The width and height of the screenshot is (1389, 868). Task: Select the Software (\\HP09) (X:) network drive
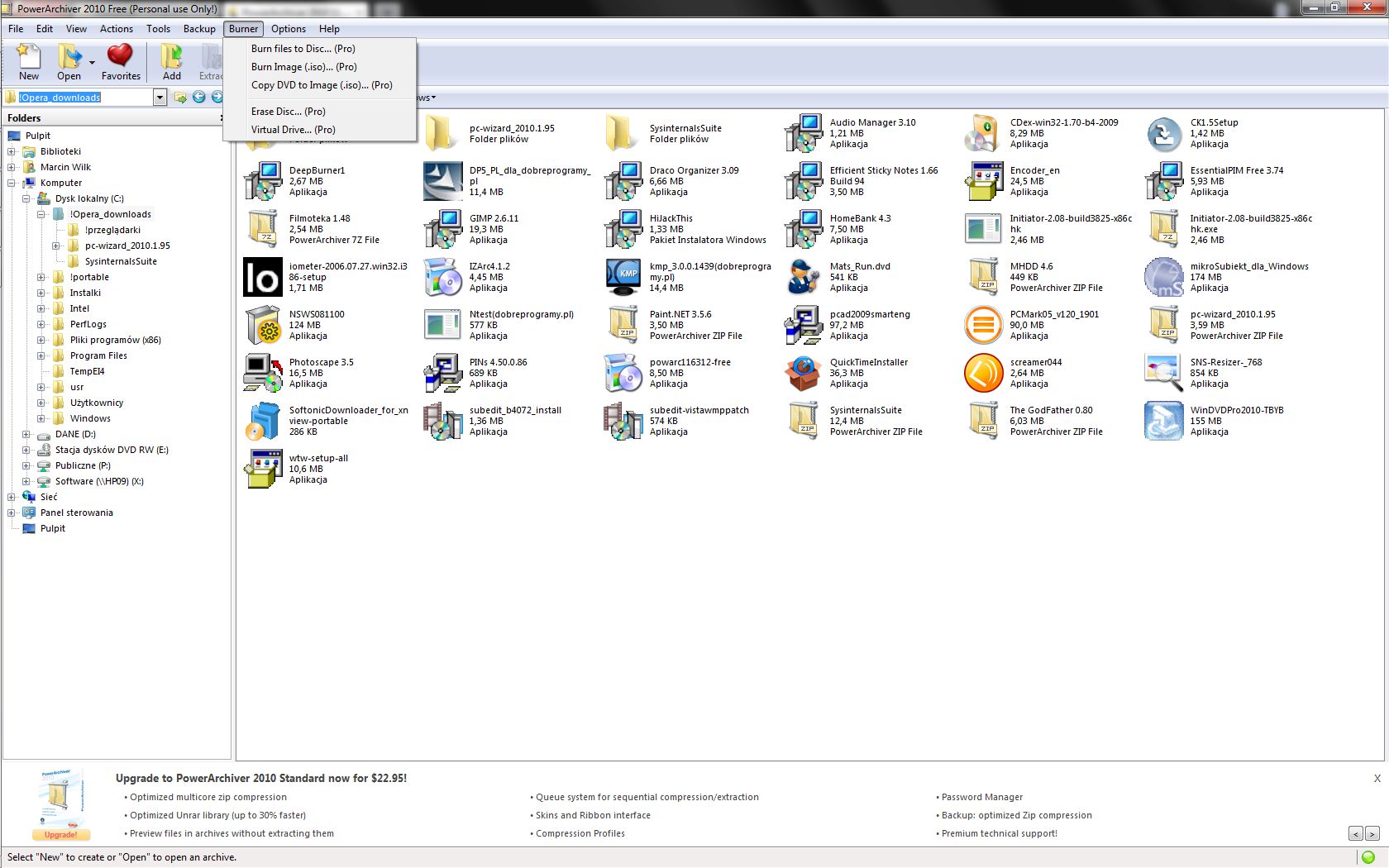coord(99,481)
